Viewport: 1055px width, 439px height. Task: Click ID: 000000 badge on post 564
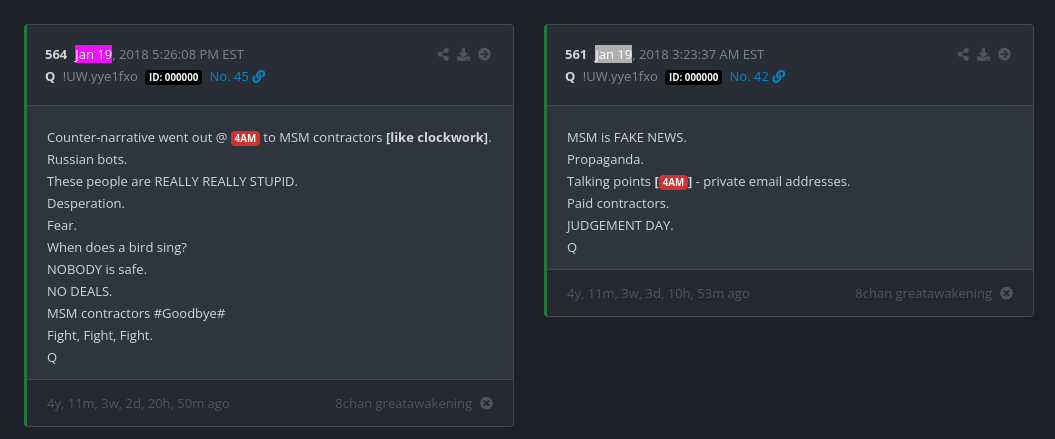tap(174, 77)
